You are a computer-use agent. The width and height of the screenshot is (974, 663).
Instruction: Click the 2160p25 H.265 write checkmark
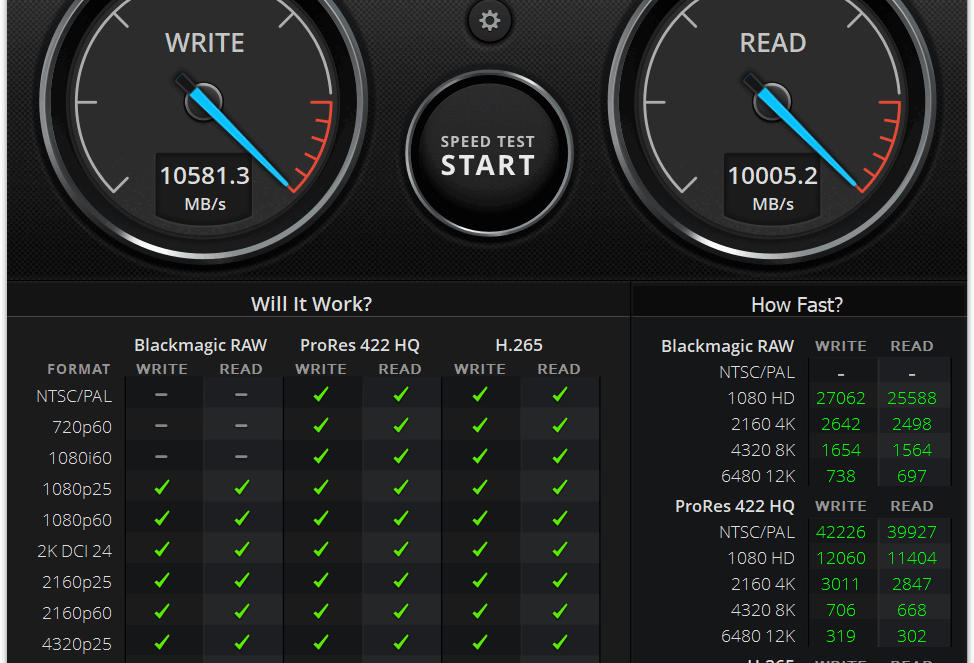point(480,581)
